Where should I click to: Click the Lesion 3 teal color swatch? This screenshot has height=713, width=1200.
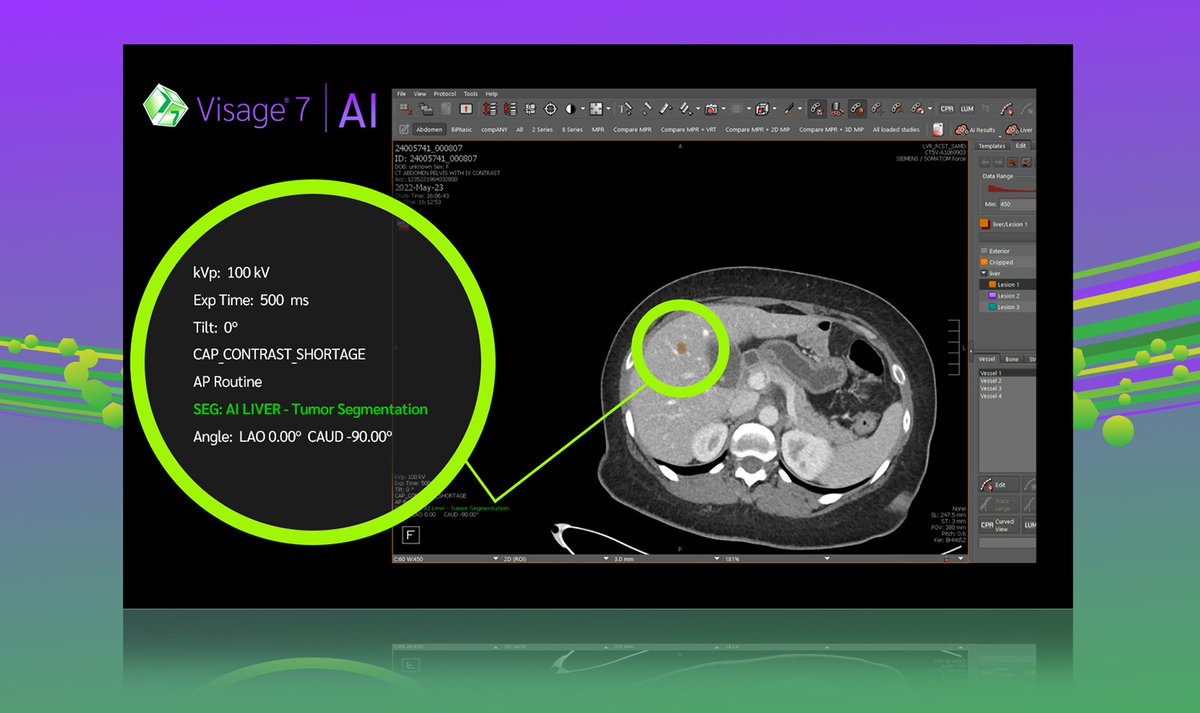[x=993, y=307]
